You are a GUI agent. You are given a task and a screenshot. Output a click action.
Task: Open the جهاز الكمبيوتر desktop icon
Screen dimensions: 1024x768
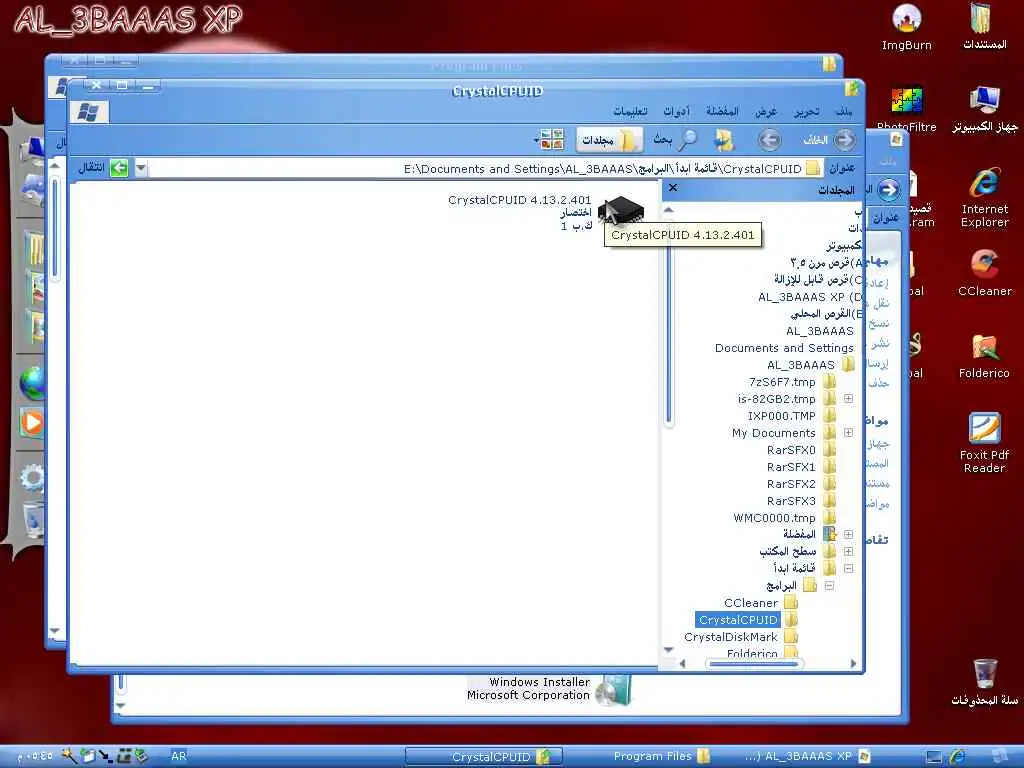point(984,108)
